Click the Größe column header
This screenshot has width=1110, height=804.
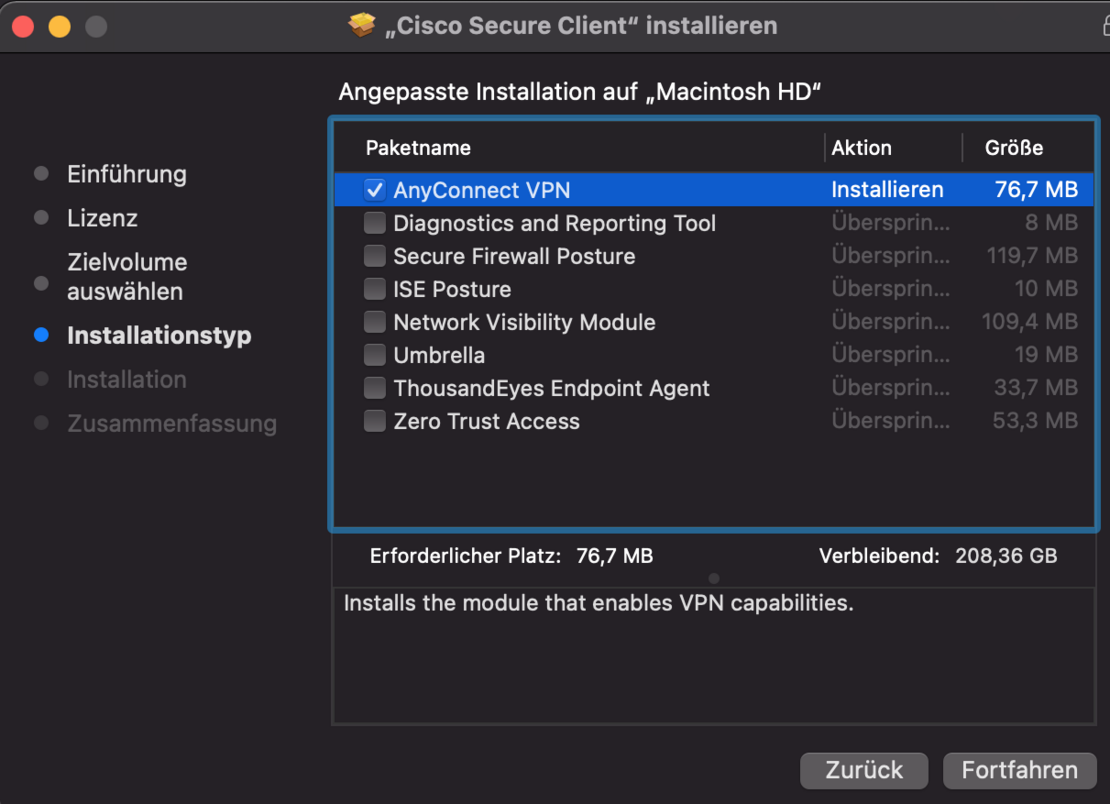[1013, 148]
